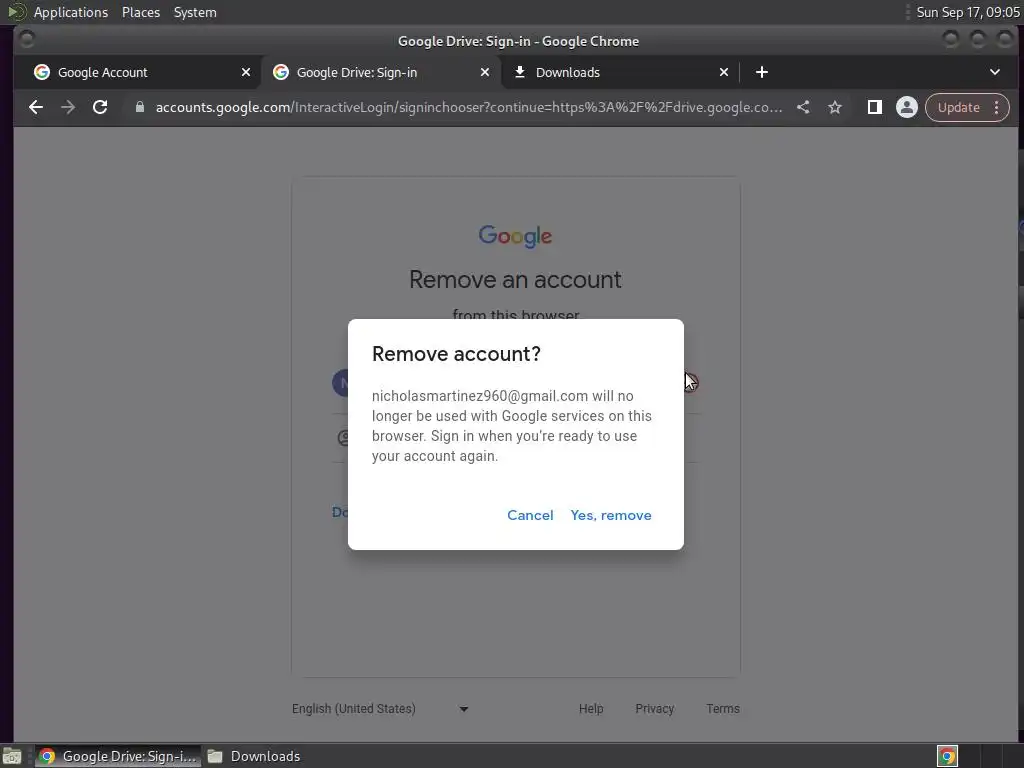This screenshot has width=1024, height=768.
Task: Open a new tab with plus icon
Action: coord(761,72)
